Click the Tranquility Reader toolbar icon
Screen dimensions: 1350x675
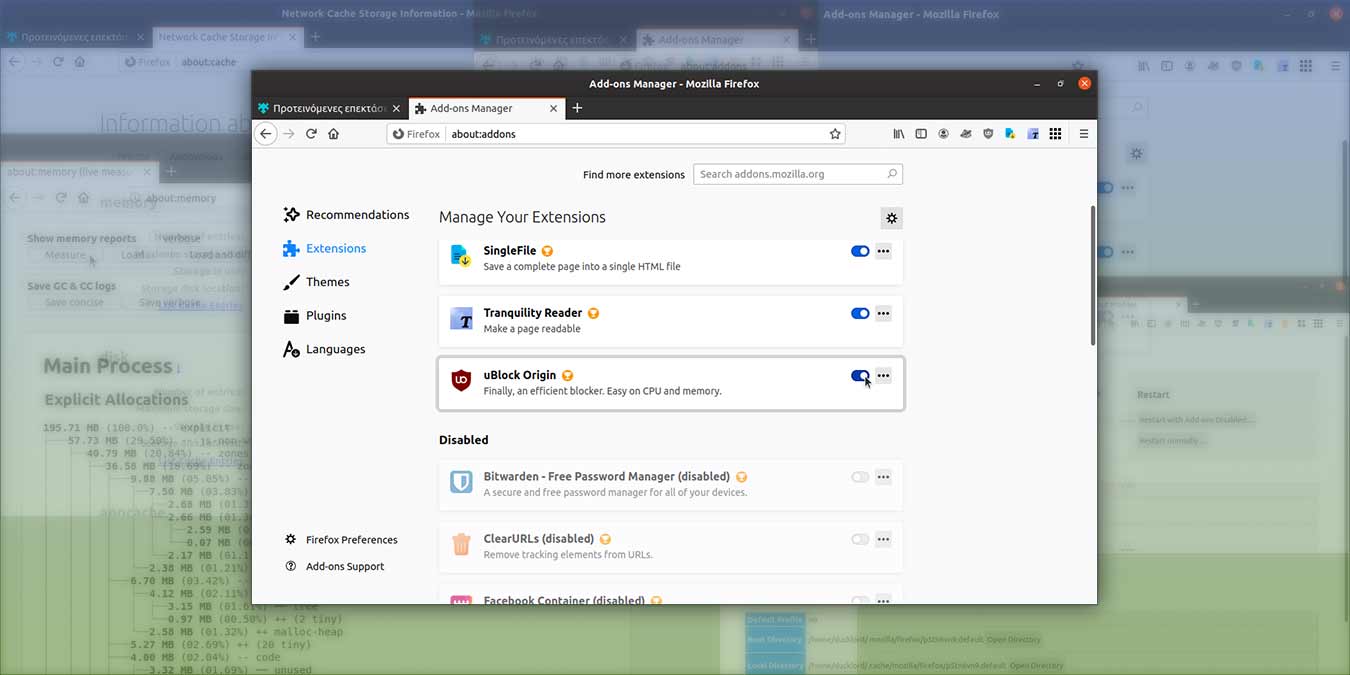[x=1033, y=133]
